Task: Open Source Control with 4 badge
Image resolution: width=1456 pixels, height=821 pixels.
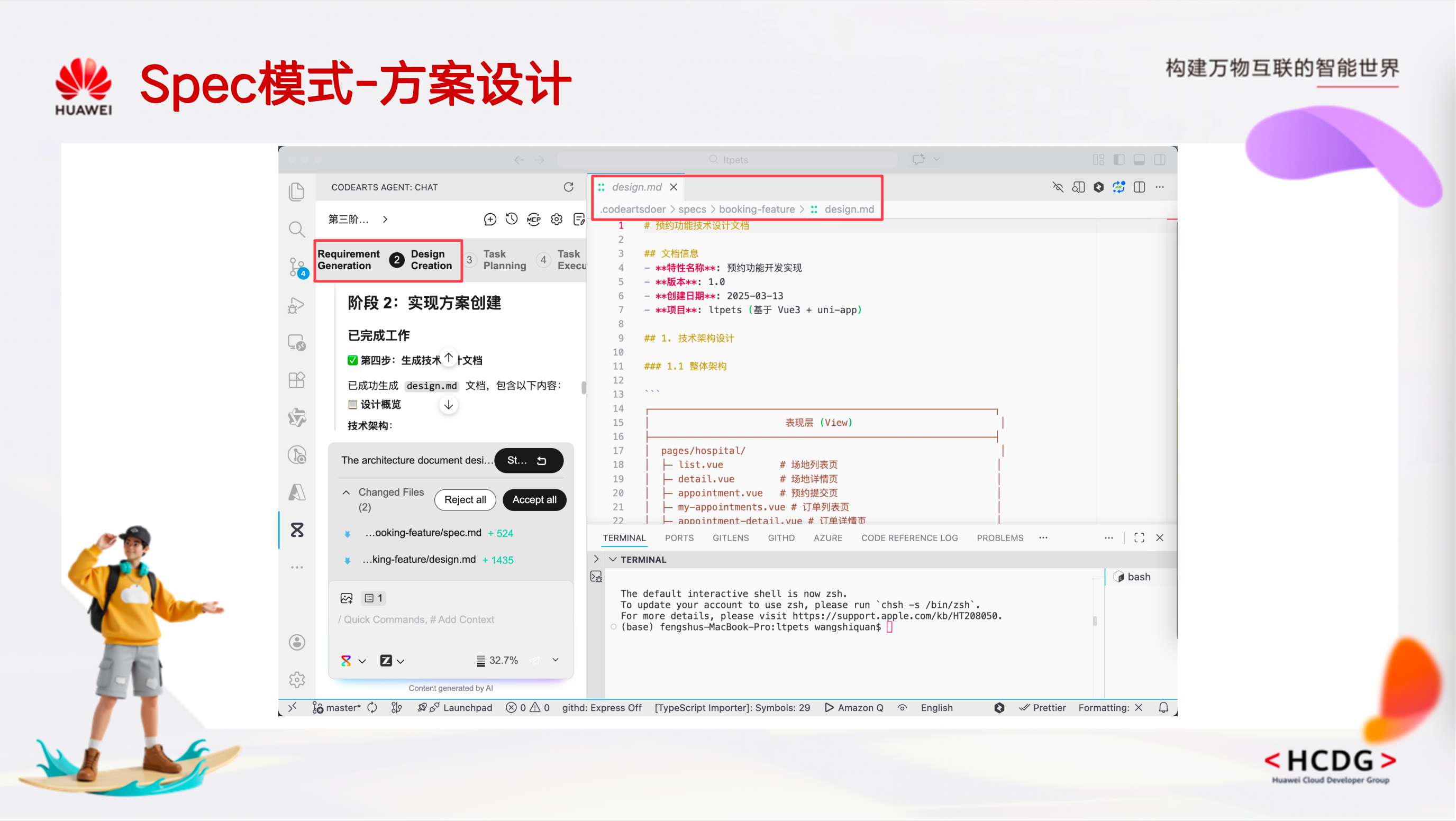Action: (297, 267)
